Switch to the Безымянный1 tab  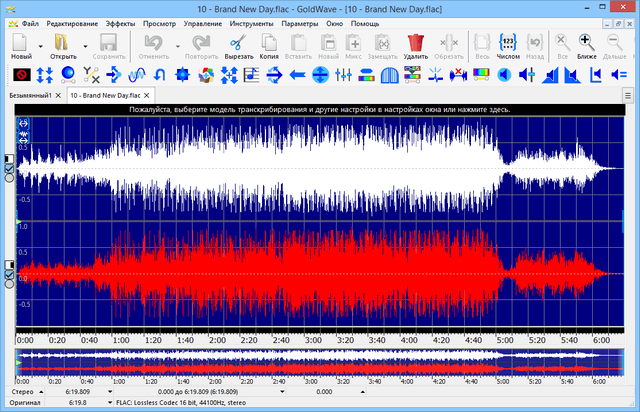pyautogui.click(x=29, y=94)
